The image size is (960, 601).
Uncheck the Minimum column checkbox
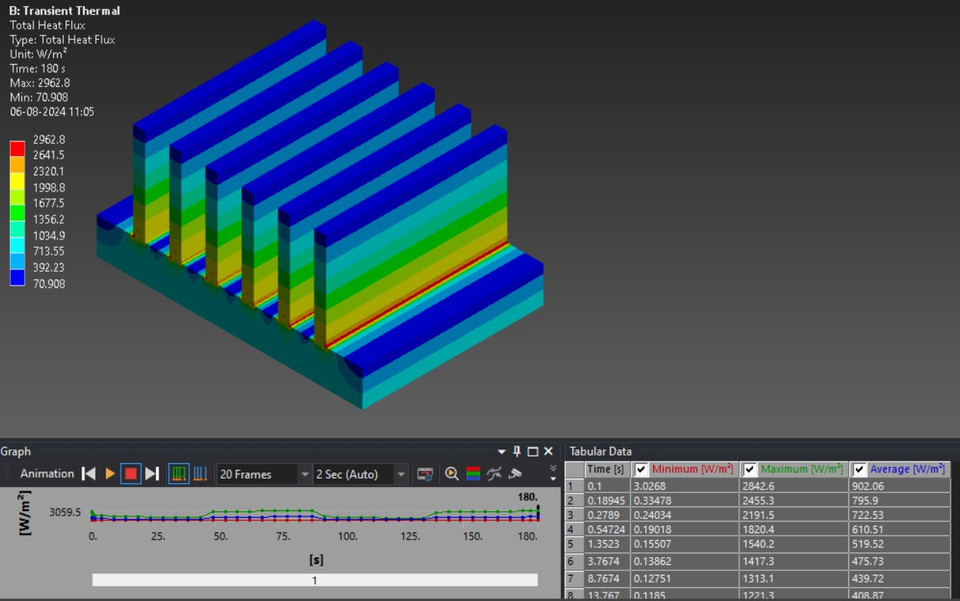coord(641,468)
